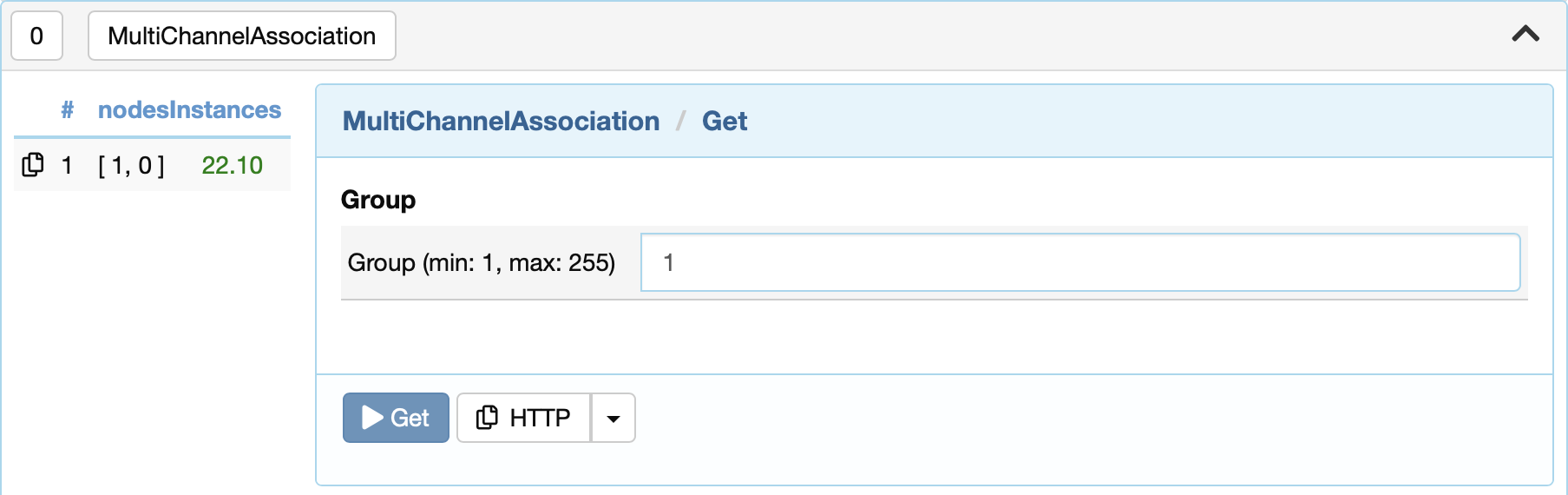
Task: Click the MultiChannelAssociation breadcrumb link
Action: (501, 121)
